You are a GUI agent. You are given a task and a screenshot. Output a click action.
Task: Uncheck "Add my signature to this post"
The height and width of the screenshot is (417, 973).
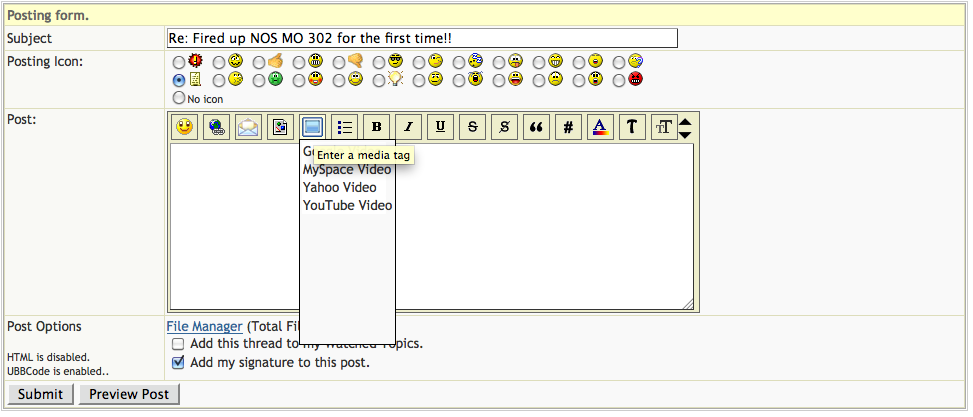click(x=179, y=363)
